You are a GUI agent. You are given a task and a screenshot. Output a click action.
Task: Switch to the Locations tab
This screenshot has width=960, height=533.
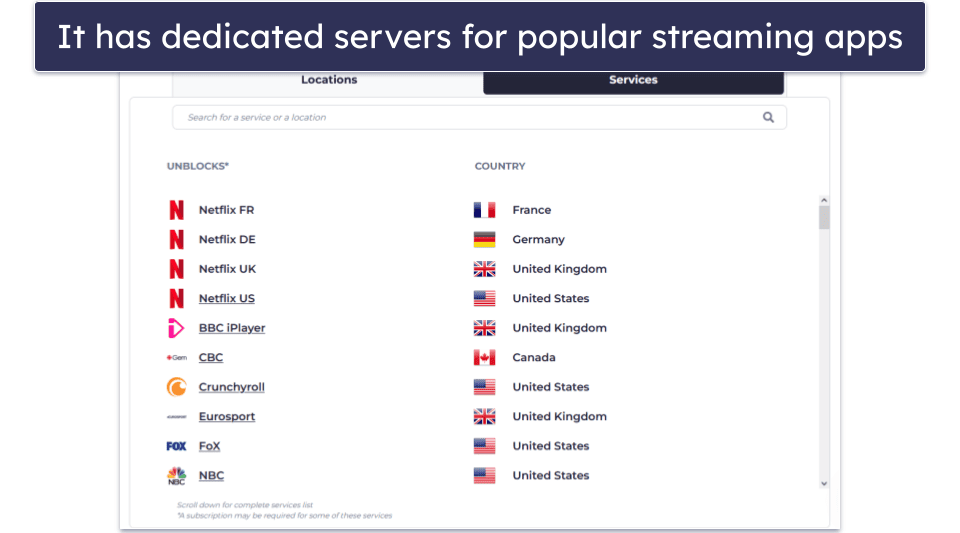[329, 80]
